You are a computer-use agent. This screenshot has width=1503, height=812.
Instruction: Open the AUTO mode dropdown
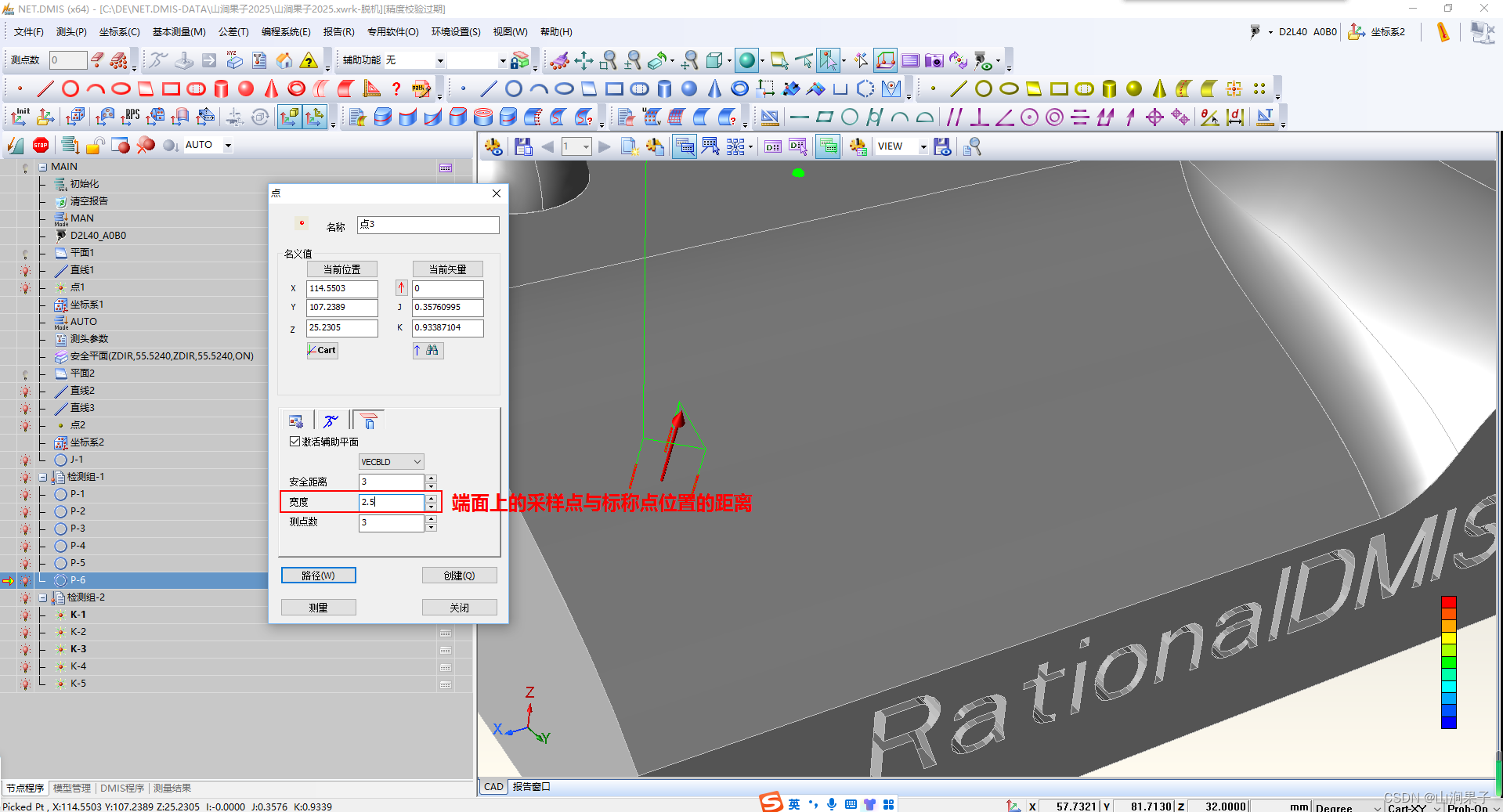click(x=228, y=145)
